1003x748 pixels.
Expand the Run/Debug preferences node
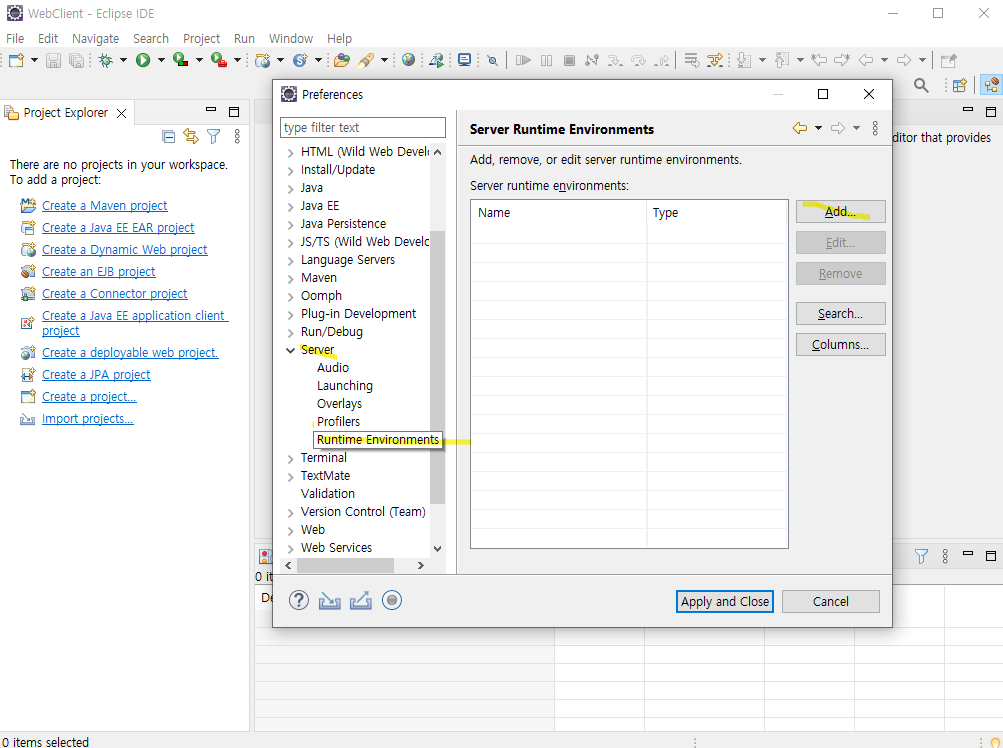pos(290,332)
